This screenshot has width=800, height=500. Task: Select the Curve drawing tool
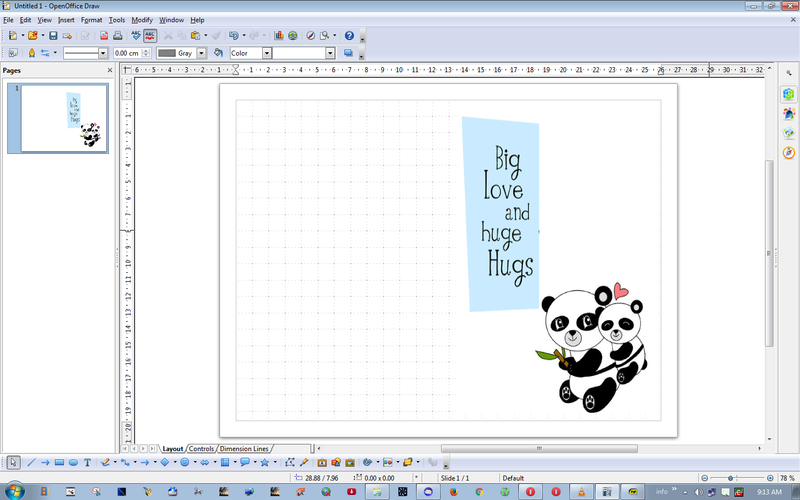coord(105,462)
